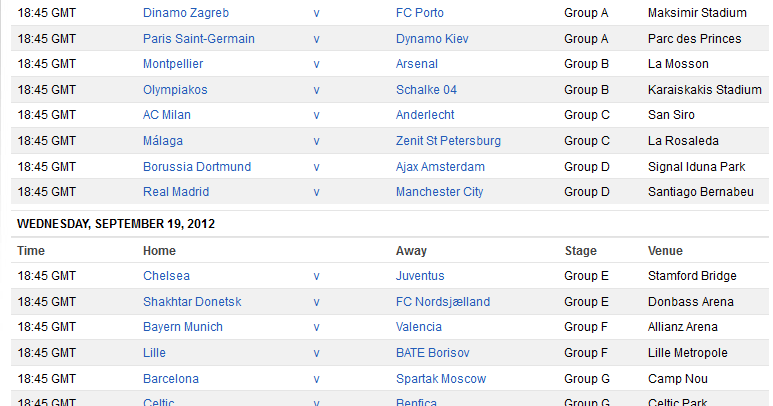Click the Zenit St Petersburg link
The height and width of the screenshot is (406, 773).
pyautogui.click(x=448, y=141)
